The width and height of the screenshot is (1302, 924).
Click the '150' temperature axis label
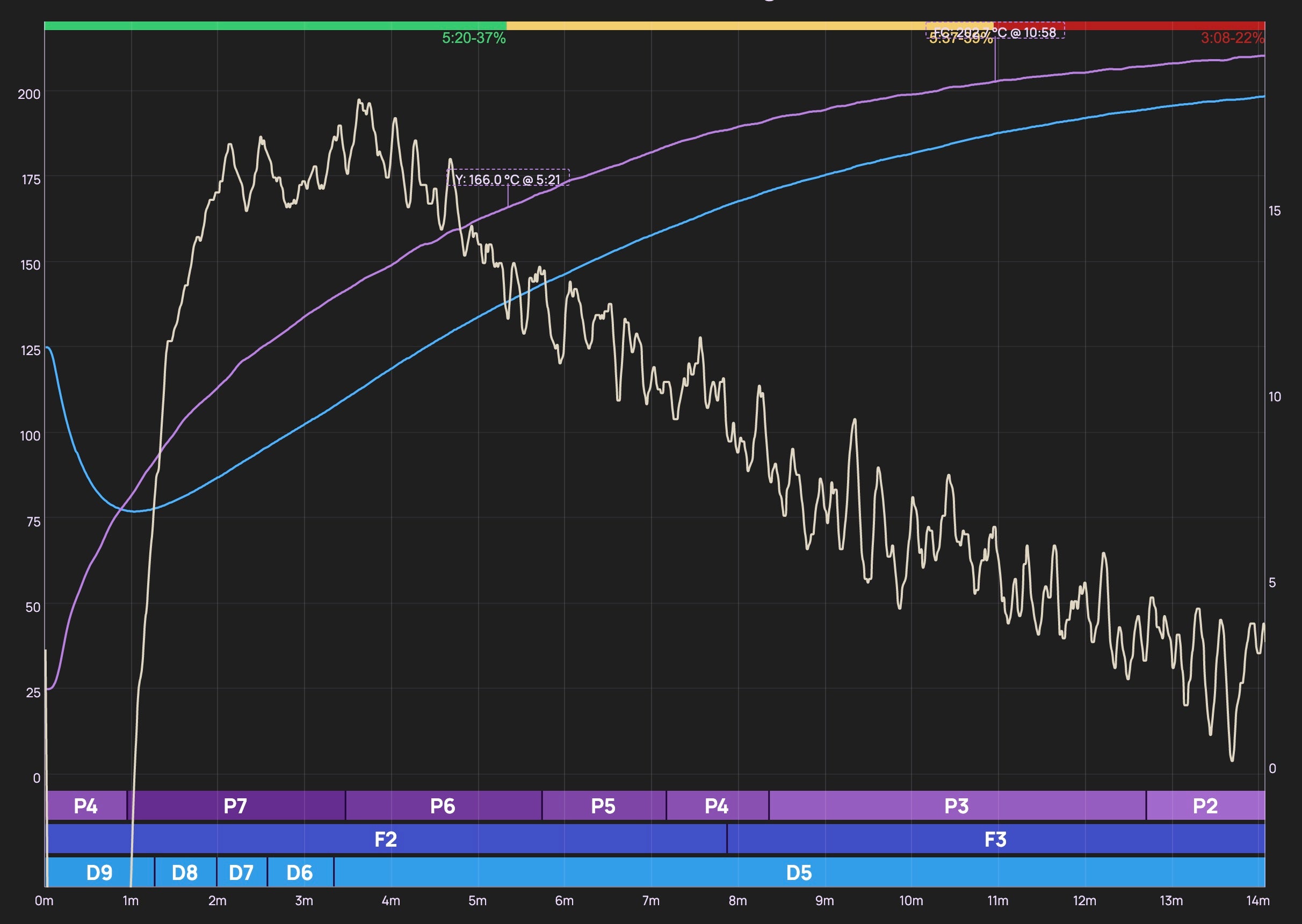30,265
